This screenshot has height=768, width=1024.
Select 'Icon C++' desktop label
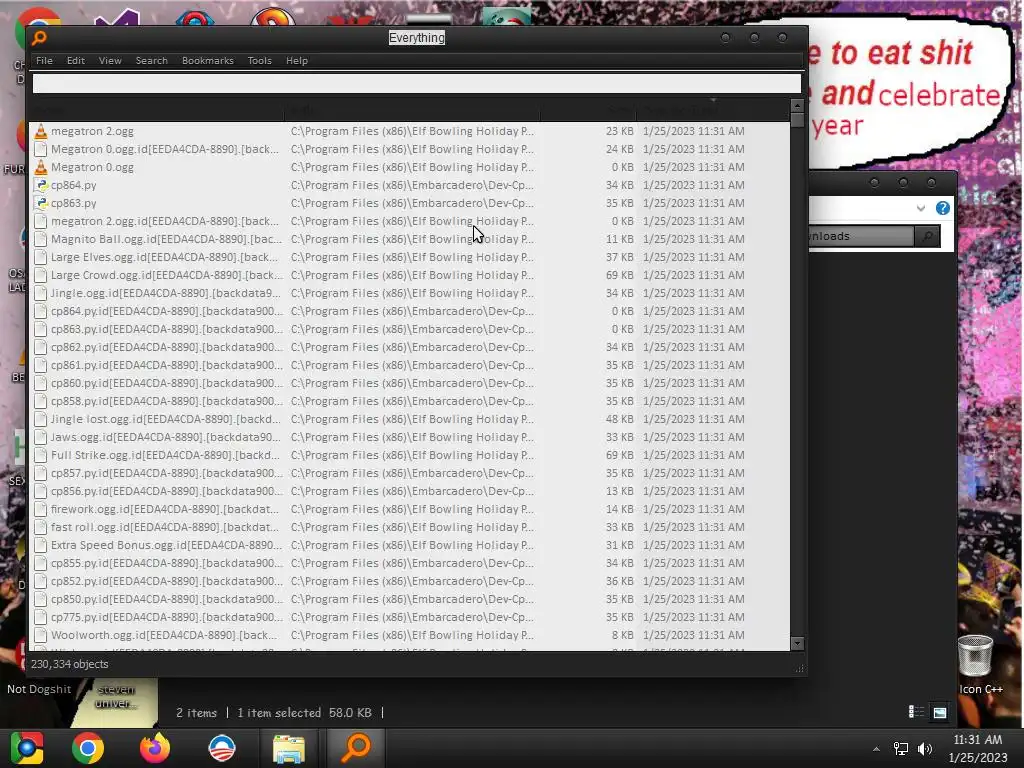click(x=980, y=690)
